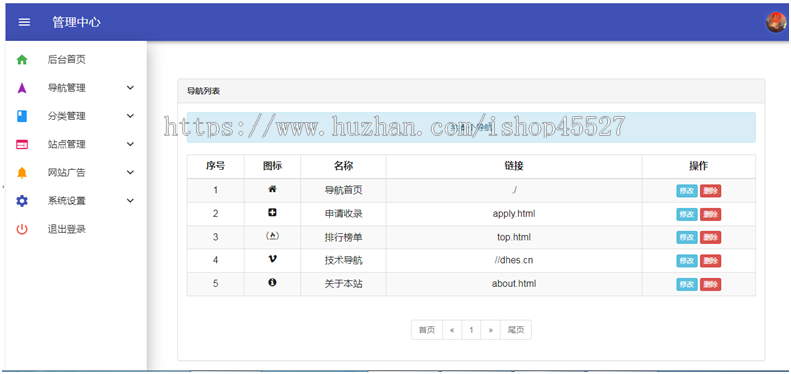Click the plus-square icon in the 申请收录 row
Viewport: 791px width, 374px height.
pyautogui.click(x=272, y=213)
